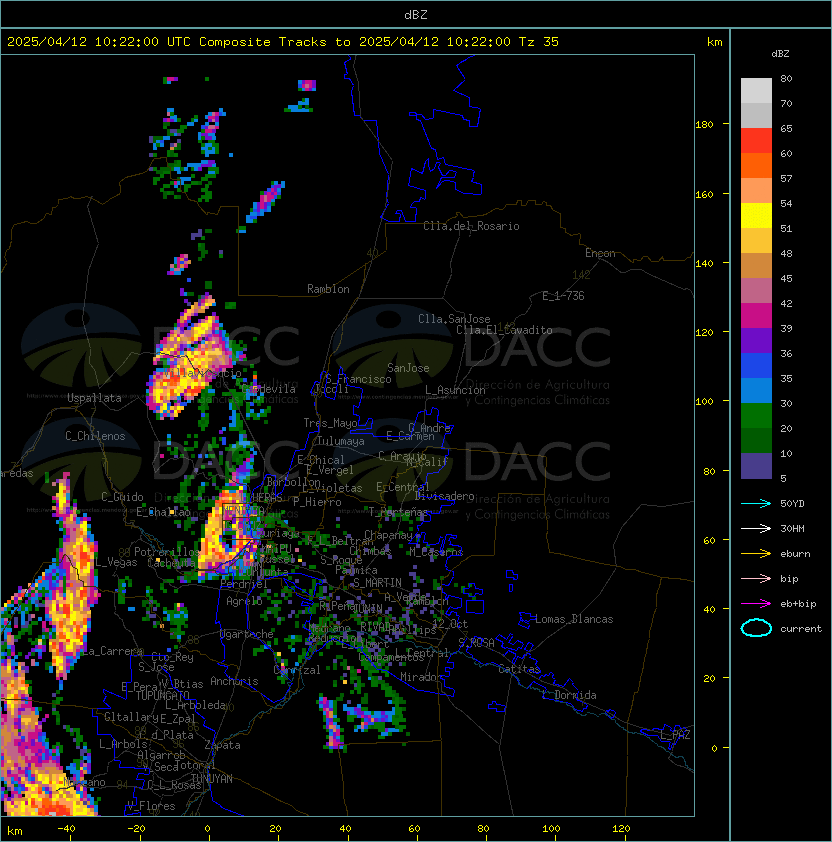Click the 'Lomas_Blancas' map label

click(x=574, y=619)
